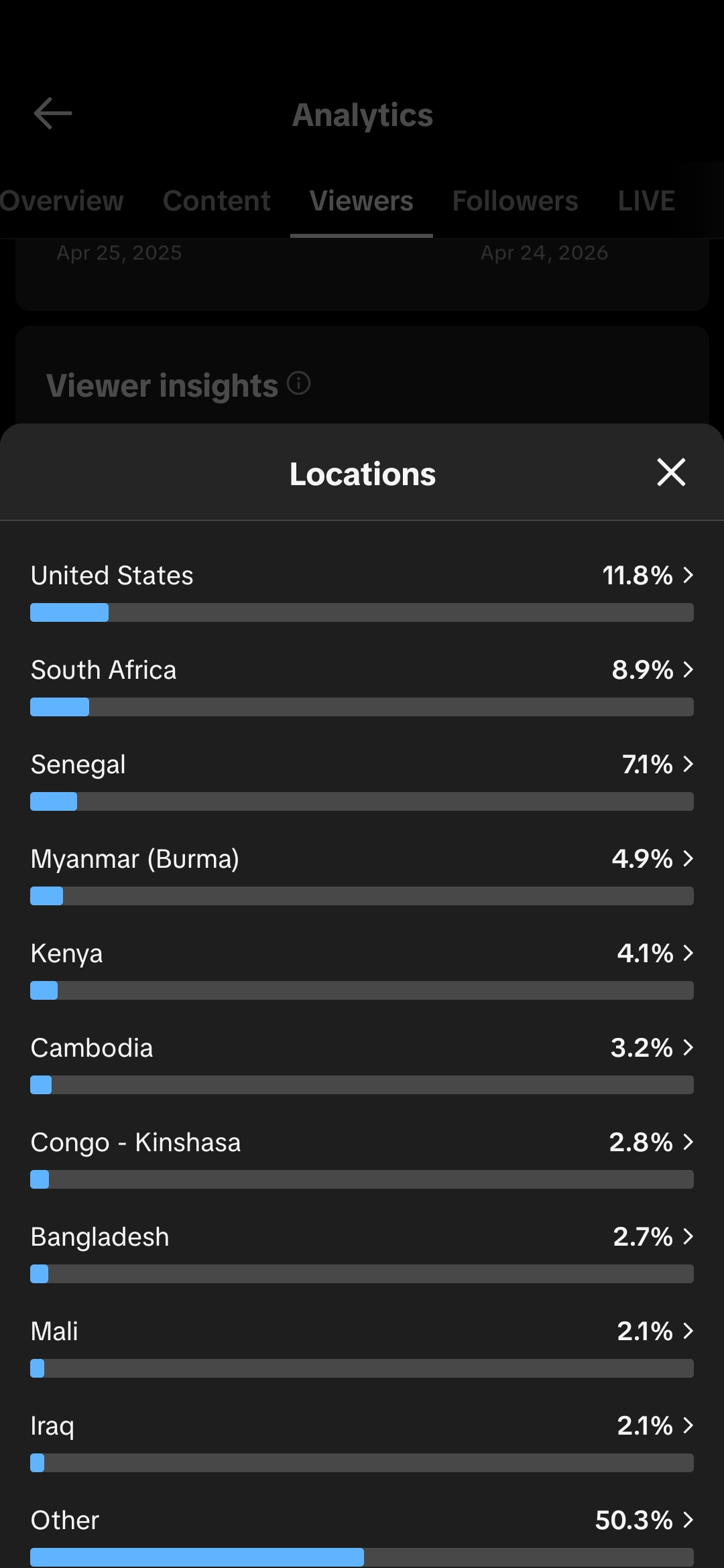Expand the Other locations chevron

tap(688, 1520)
